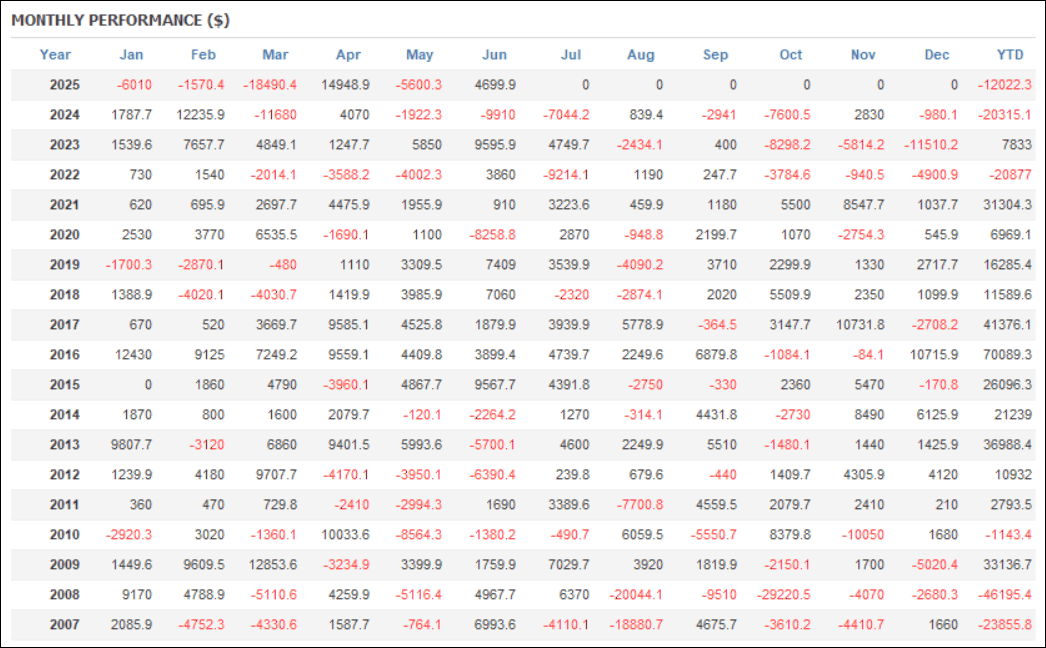Select the 2025 year row label
This screenshot has height=648, width=1046.
coord(65,85)
